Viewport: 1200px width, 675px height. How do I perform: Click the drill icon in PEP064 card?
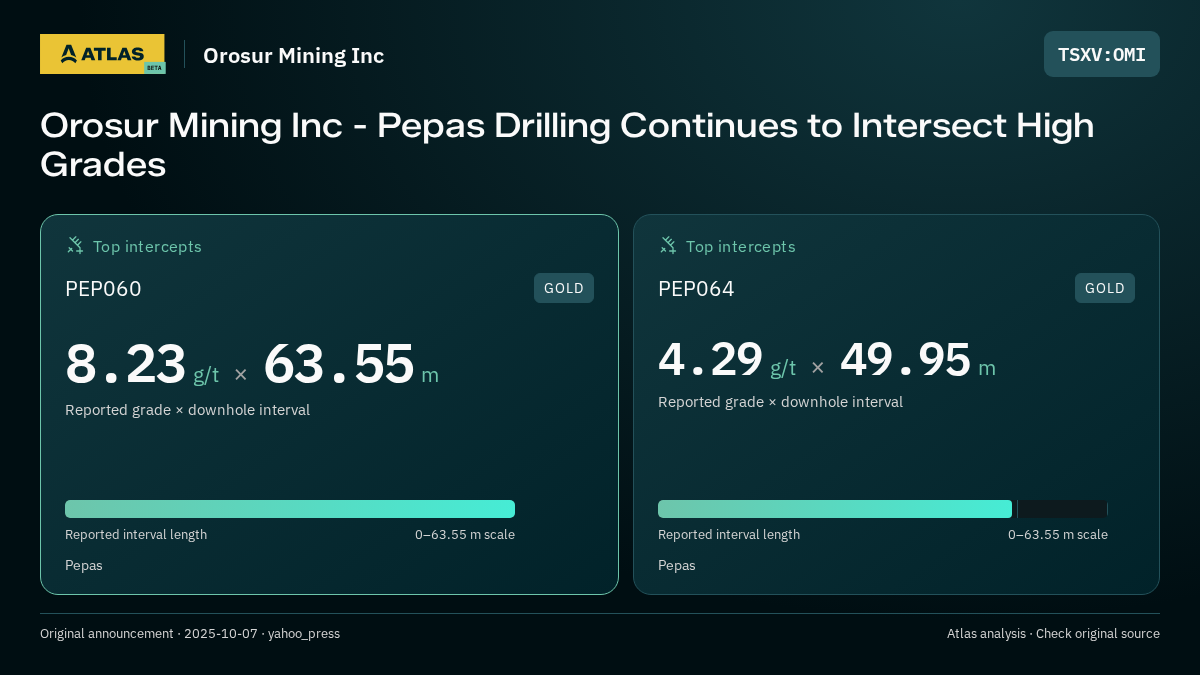point(668,245)
